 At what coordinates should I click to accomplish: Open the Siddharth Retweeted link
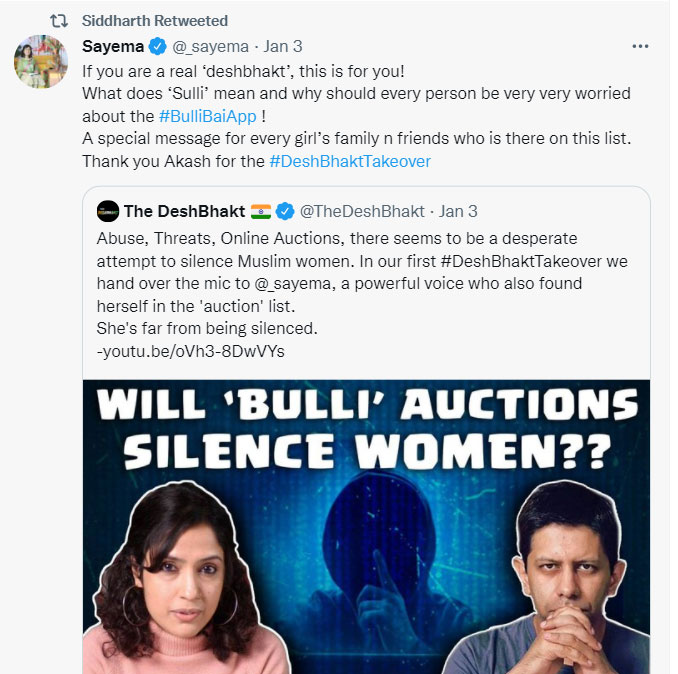155,20
